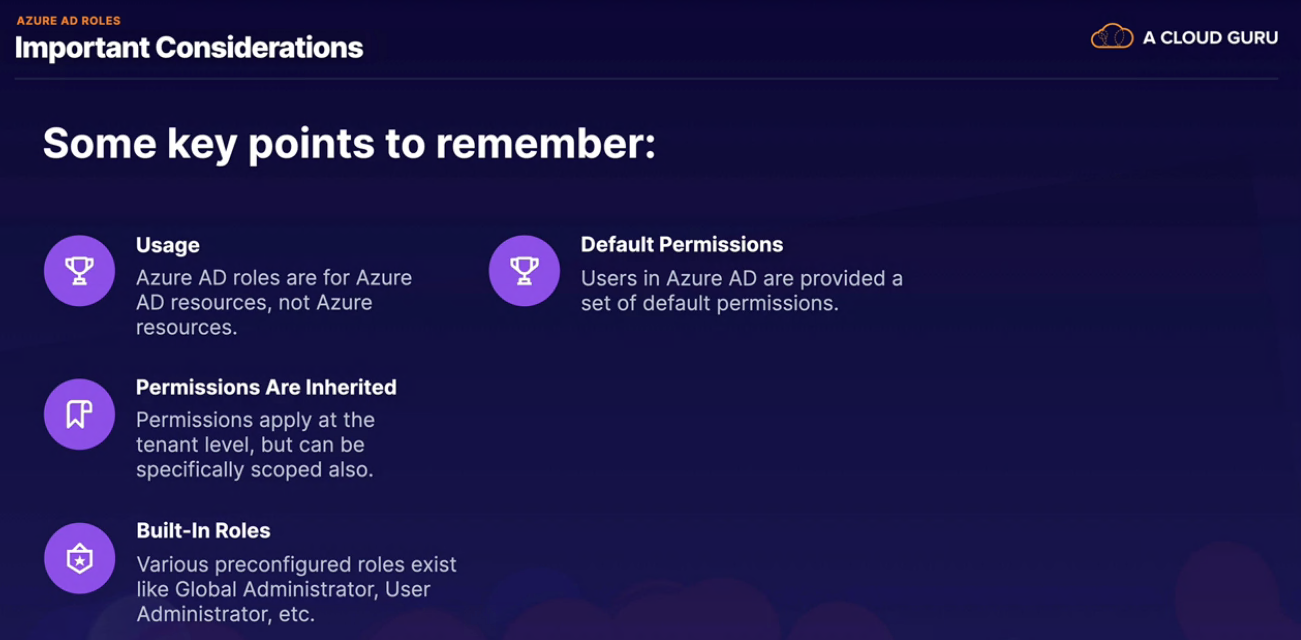
Task: Select the Permissions Are Inherited heading
Action: coord(266,387)
